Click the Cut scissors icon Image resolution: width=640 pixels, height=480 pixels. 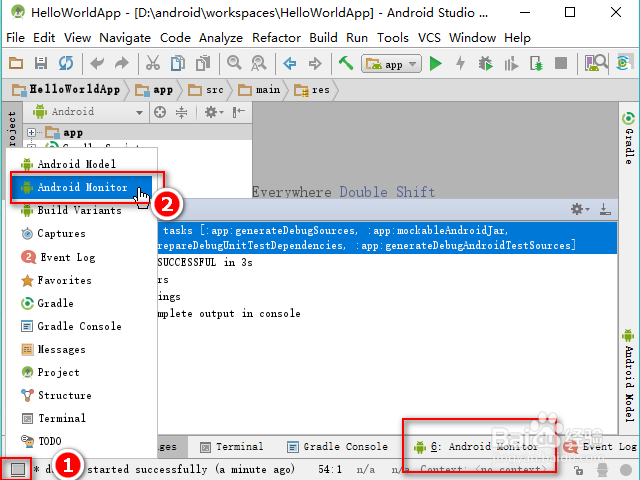tap(153, 63)
